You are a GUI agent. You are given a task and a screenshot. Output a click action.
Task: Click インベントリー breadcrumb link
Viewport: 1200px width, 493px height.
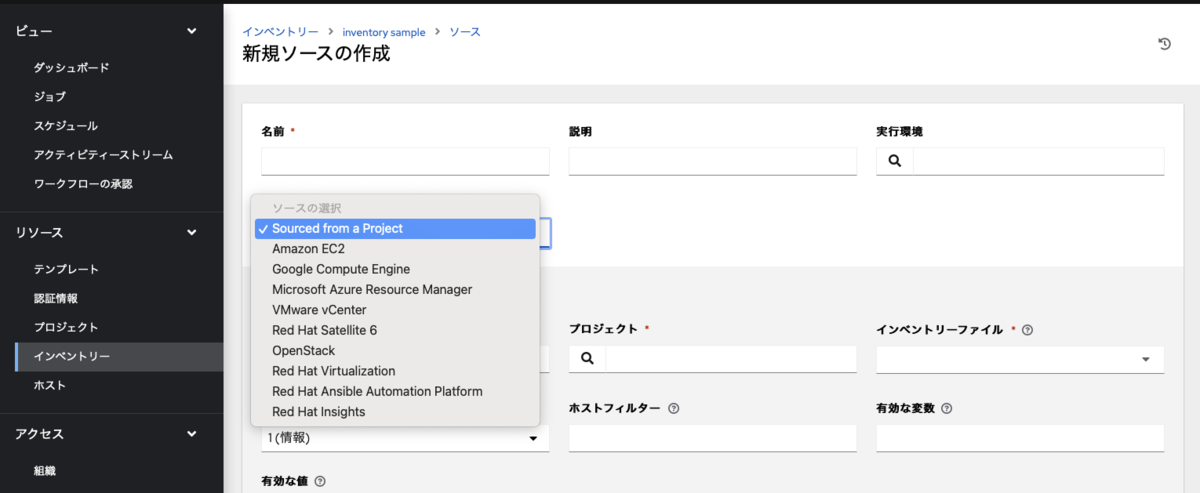(x=279, y=32)
